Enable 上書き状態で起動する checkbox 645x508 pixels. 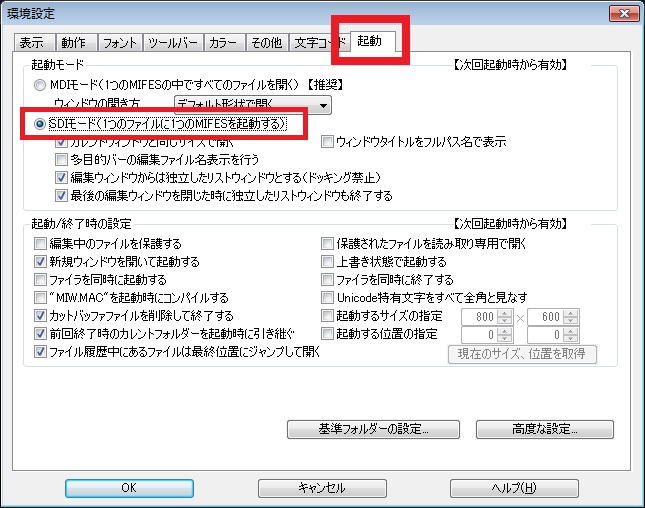click(x=328, y=262)
